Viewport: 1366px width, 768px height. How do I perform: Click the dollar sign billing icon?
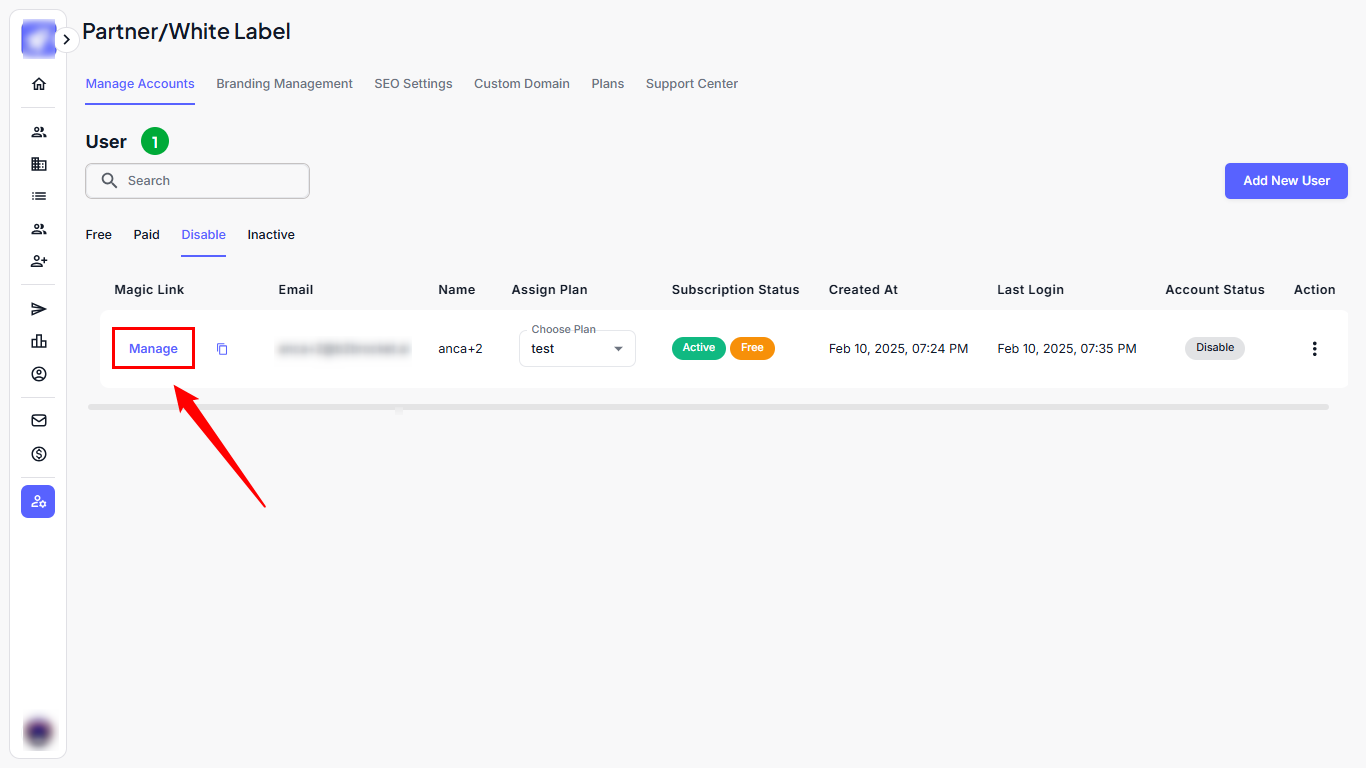click(39, 454)
